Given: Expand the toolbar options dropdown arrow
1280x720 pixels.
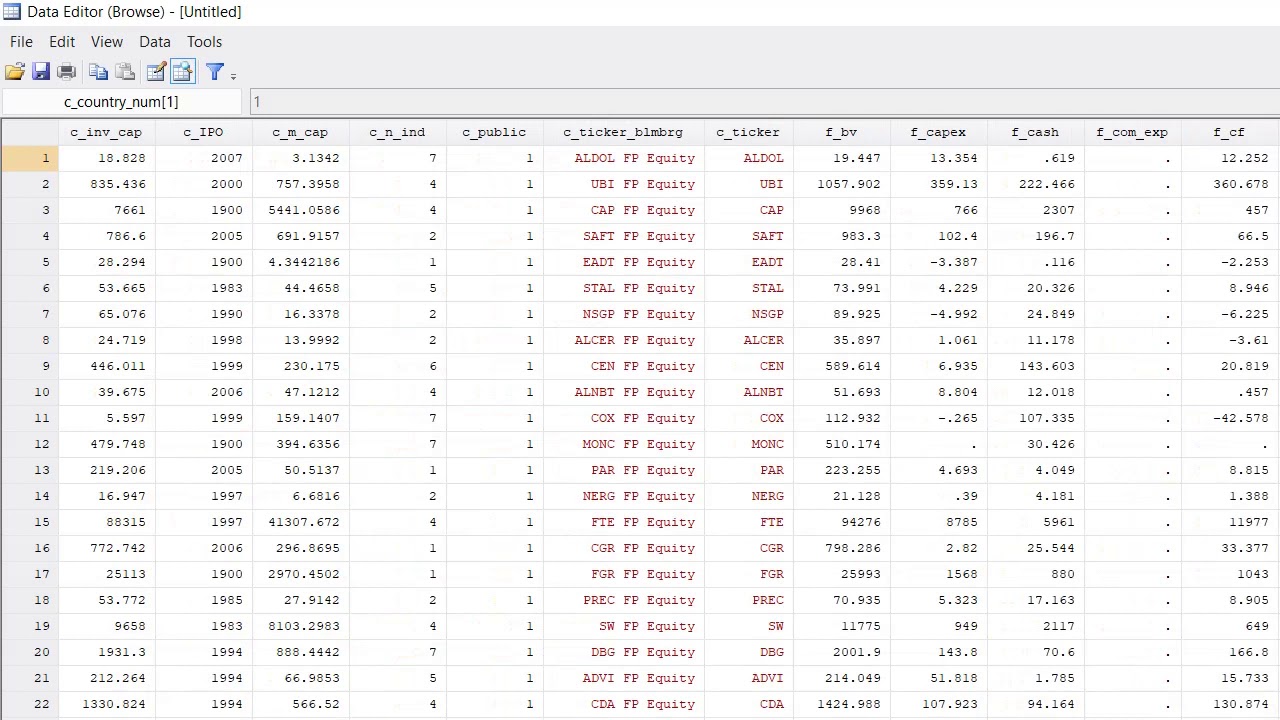Looking at the screenshot, I should pyautogui.click(x=234, y=74).
